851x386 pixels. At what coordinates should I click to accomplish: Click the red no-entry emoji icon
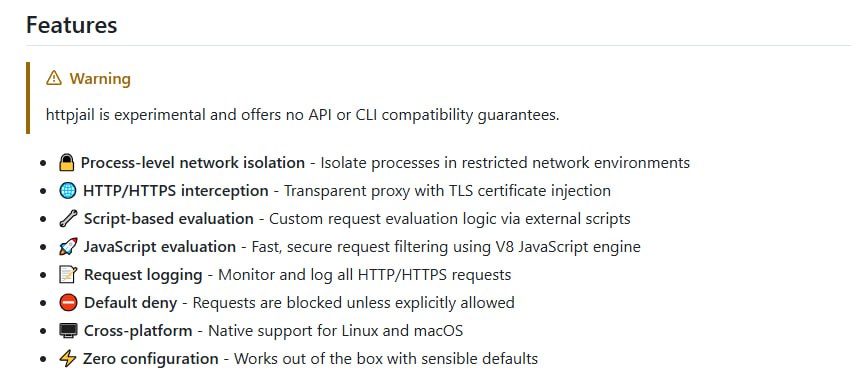(x=68, y=302)
